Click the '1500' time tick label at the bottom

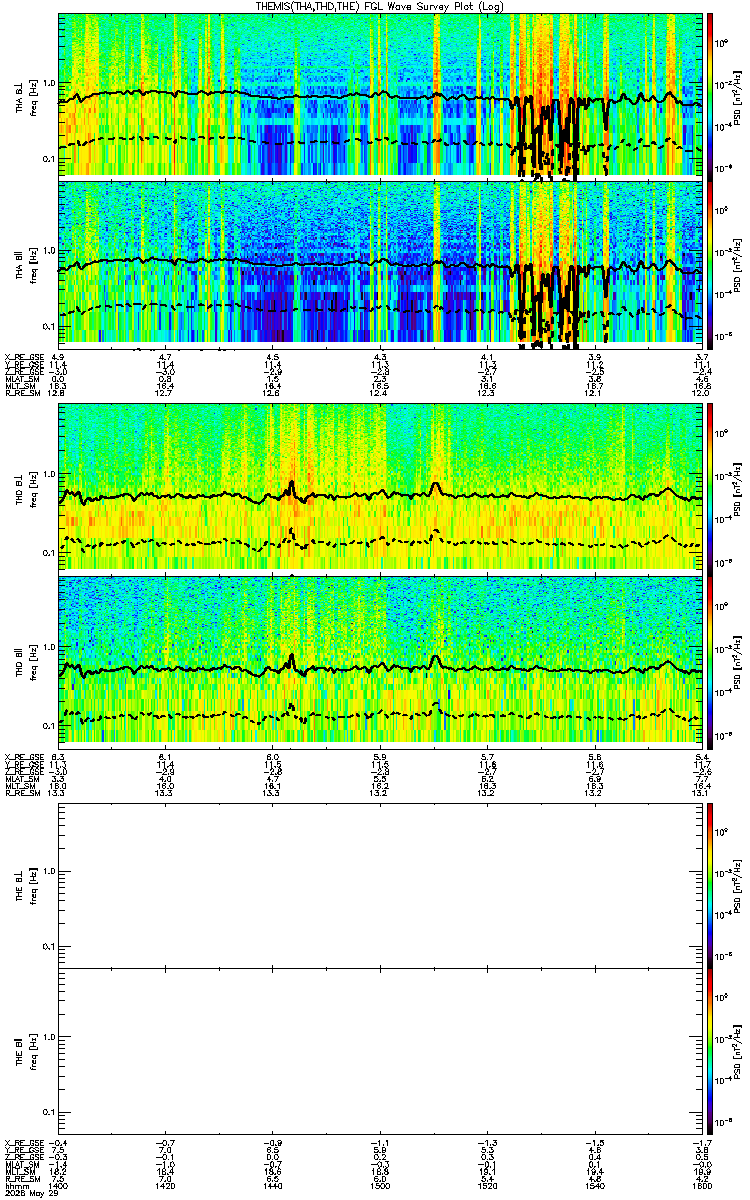tap(379, 1186)
